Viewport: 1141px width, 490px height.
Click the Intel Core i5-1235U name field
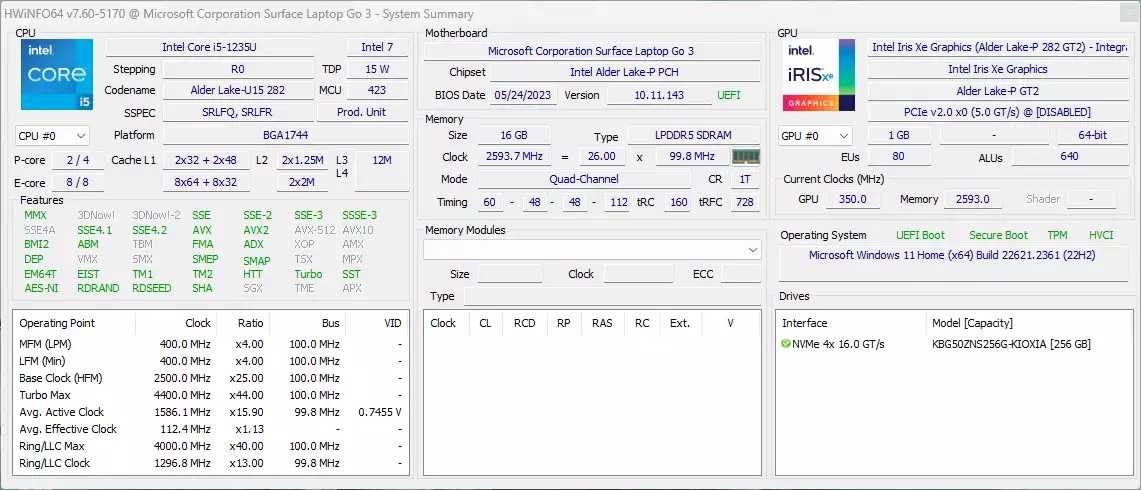[210, 47]
